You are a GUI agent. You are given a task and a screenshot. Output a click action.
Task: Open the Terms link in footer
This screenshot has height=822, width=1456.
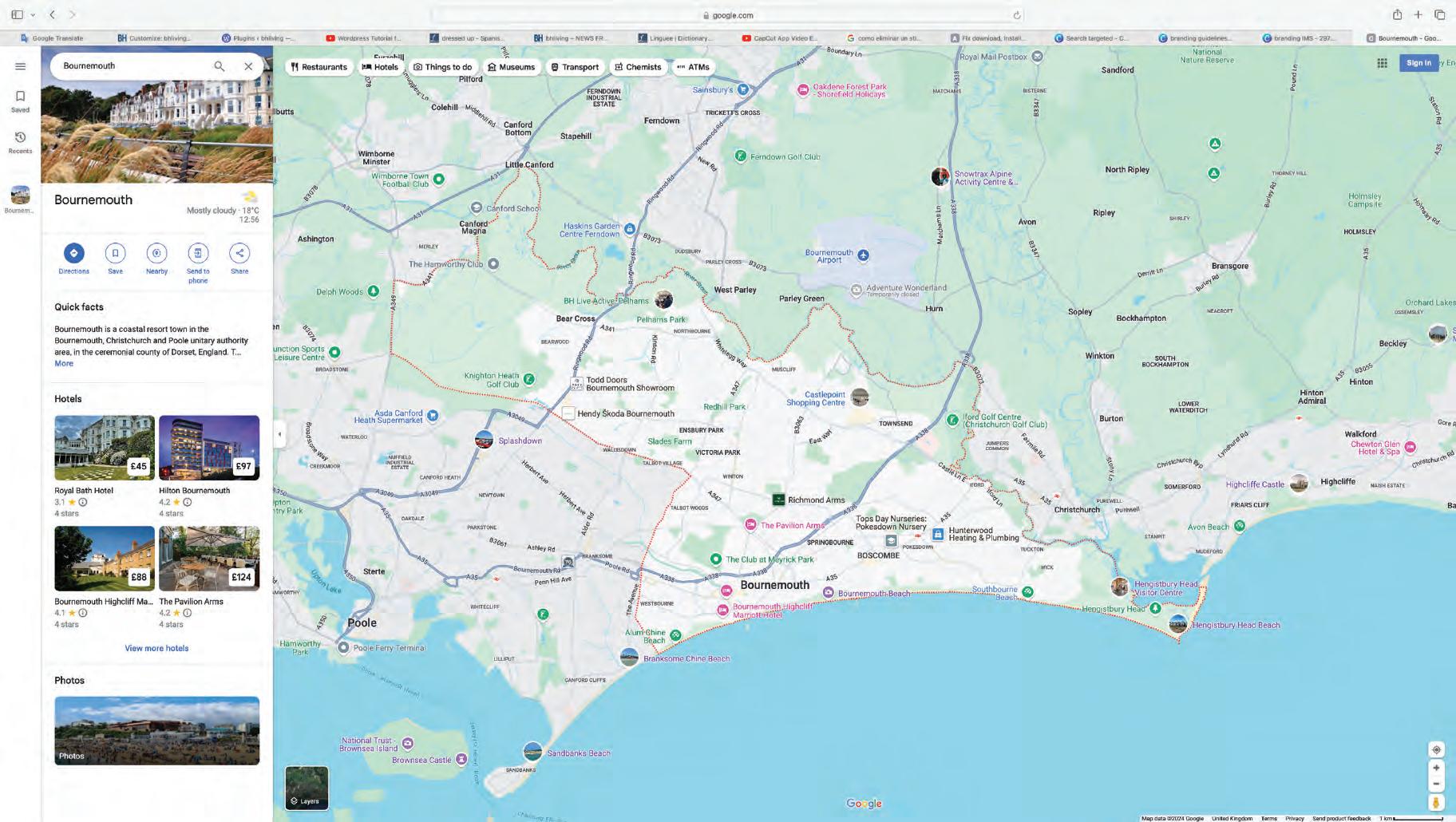1268,818
